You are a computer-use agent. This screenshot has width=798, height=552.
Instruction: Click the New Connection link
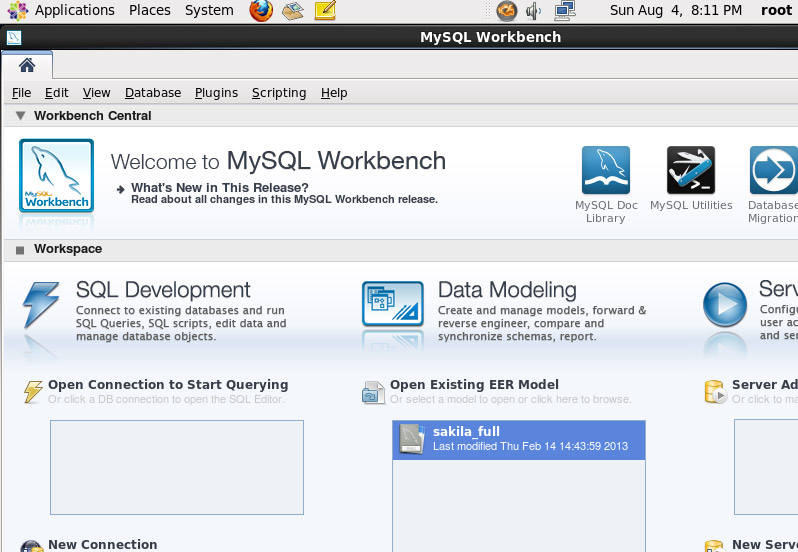click(x=103, y=545)
